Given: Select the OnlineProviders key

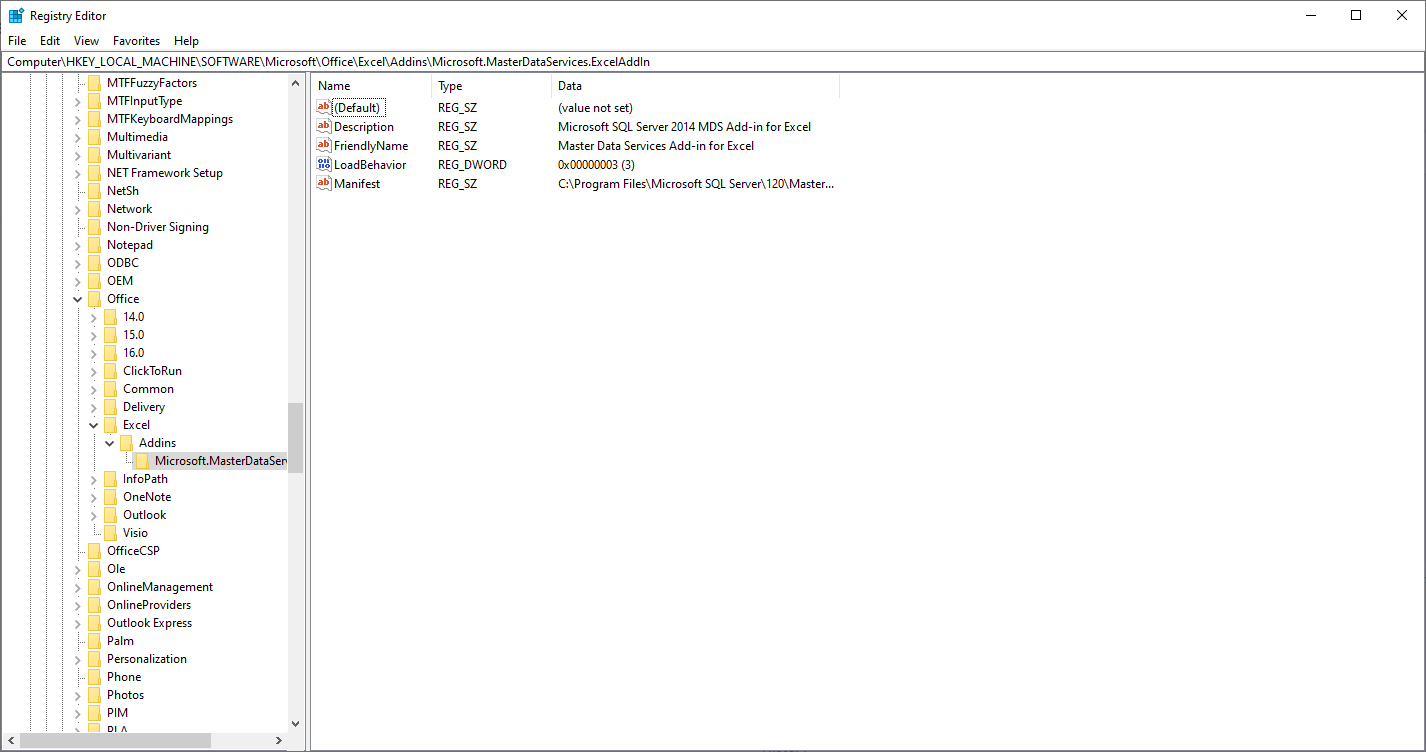Looking at the screenshot, I should [x=149, y=605].
